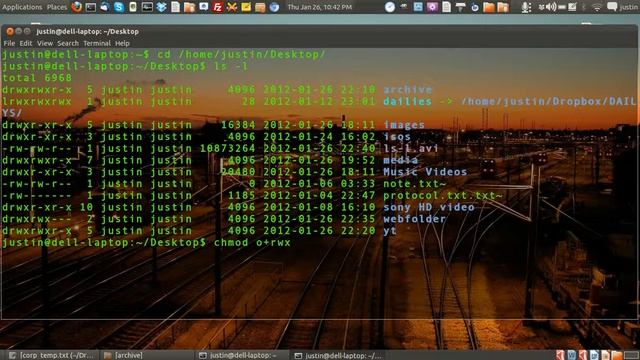Open the image viewer launcher icon
Viewport: 640px width, 360px height.
418,7
